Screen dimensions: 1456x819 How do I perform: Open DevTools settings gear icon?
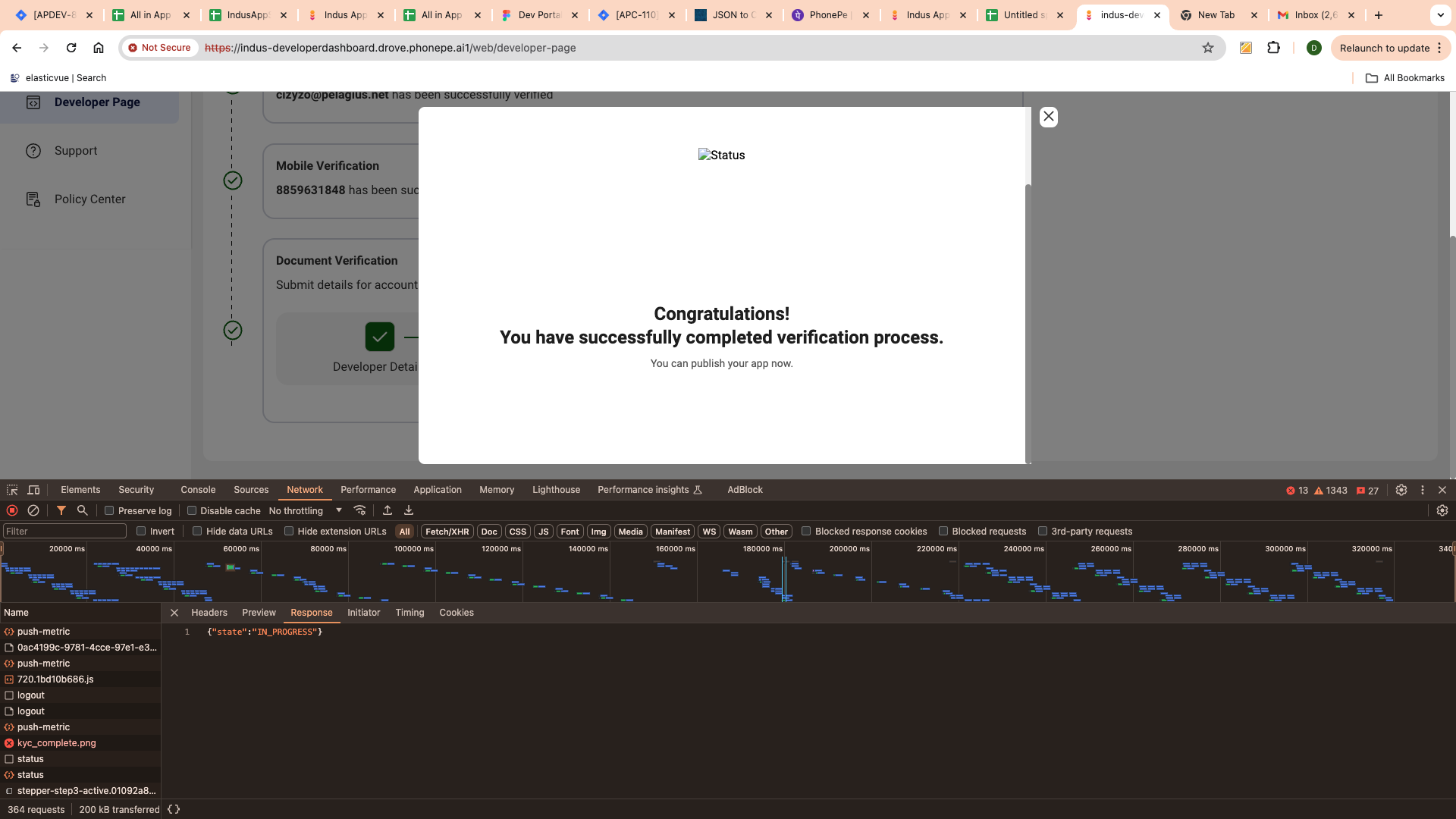pos(1401,490)
